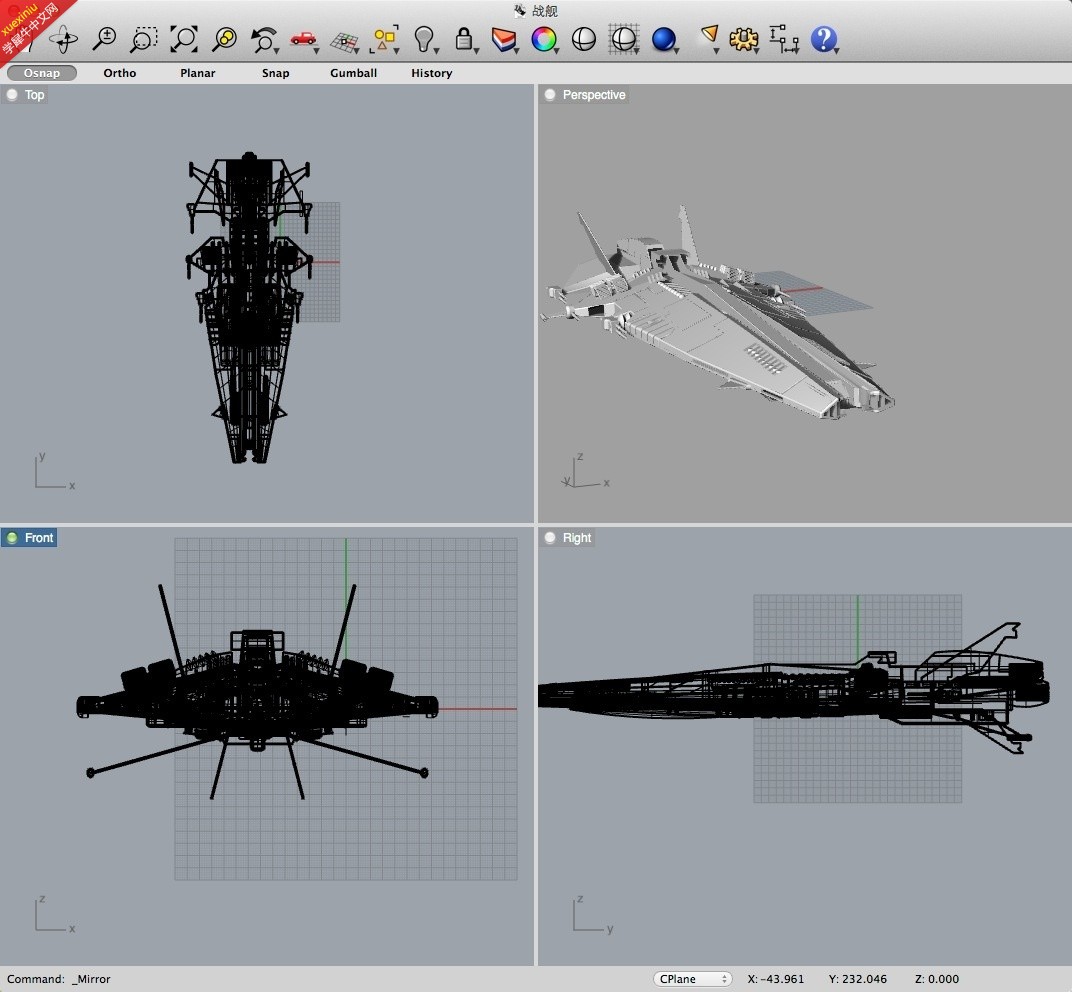Open the Top viewport title menu
The height and width of the screenshot is (992, 1072).
[x=25, y=95]
